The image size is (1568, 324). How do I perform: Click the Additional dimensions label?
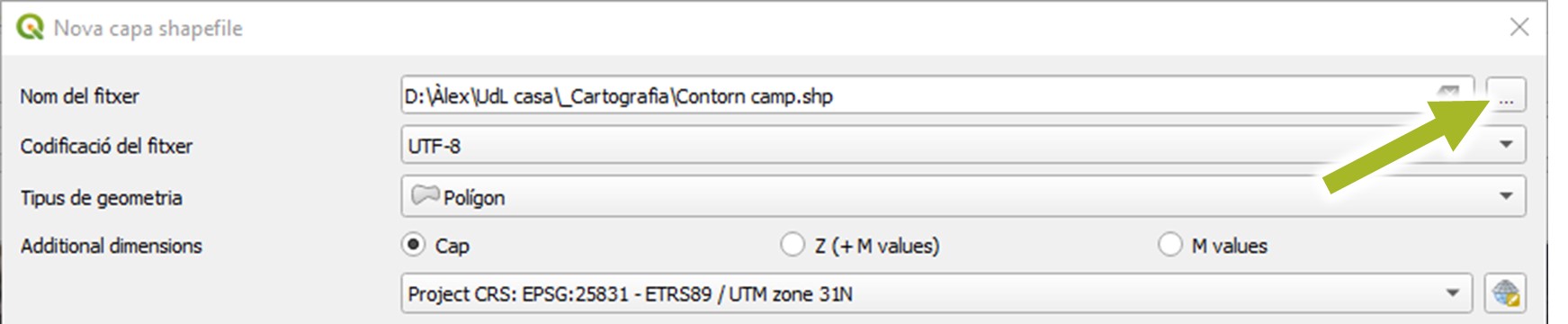click(x=111, y=246)
